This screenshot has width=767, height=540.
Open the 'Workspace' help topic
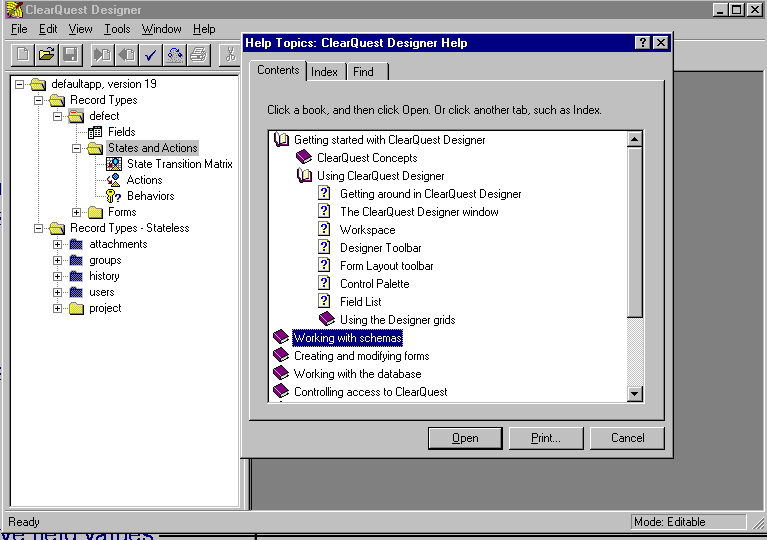coord(367,230)
